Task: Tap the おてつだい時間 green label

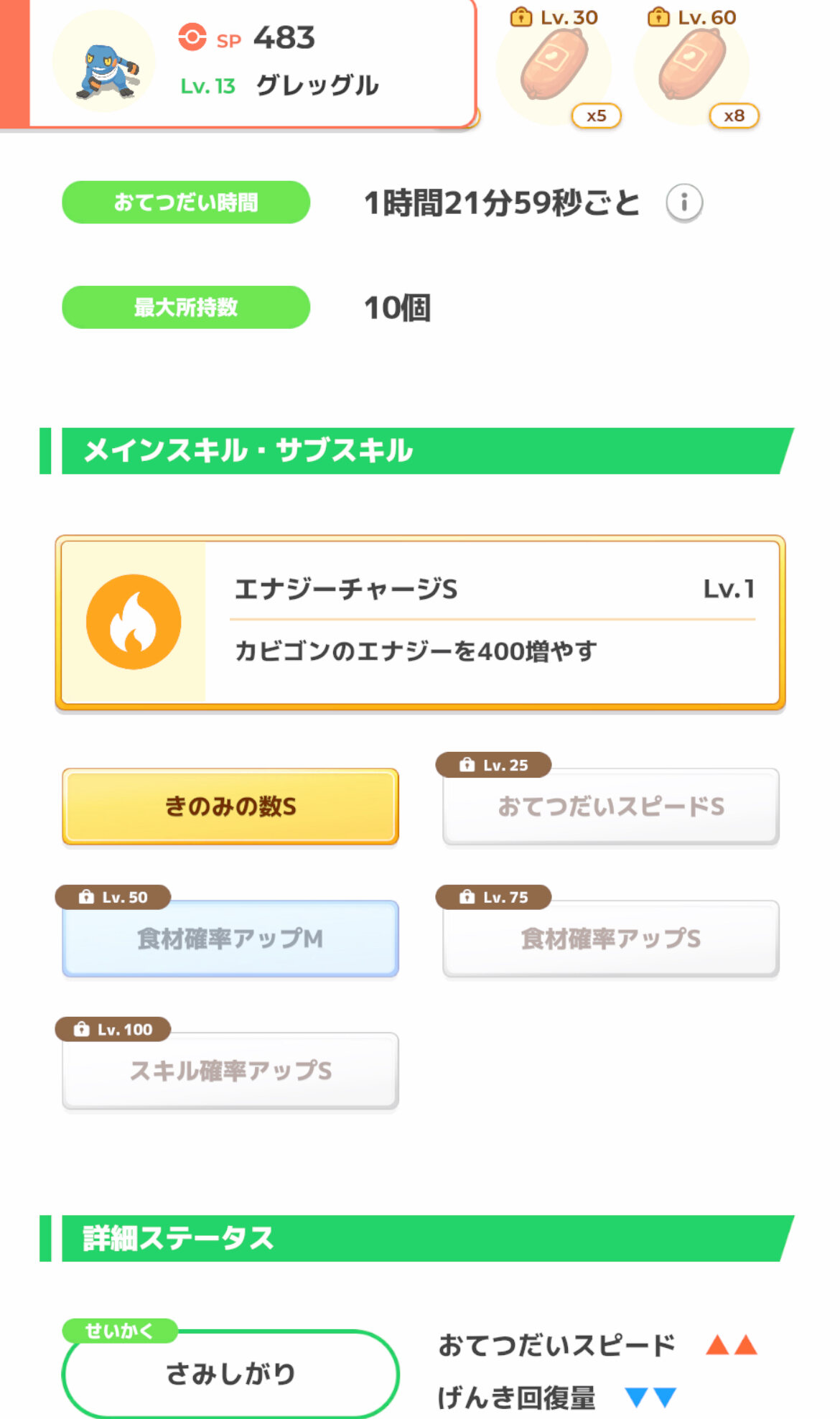Action: (186, 203)
